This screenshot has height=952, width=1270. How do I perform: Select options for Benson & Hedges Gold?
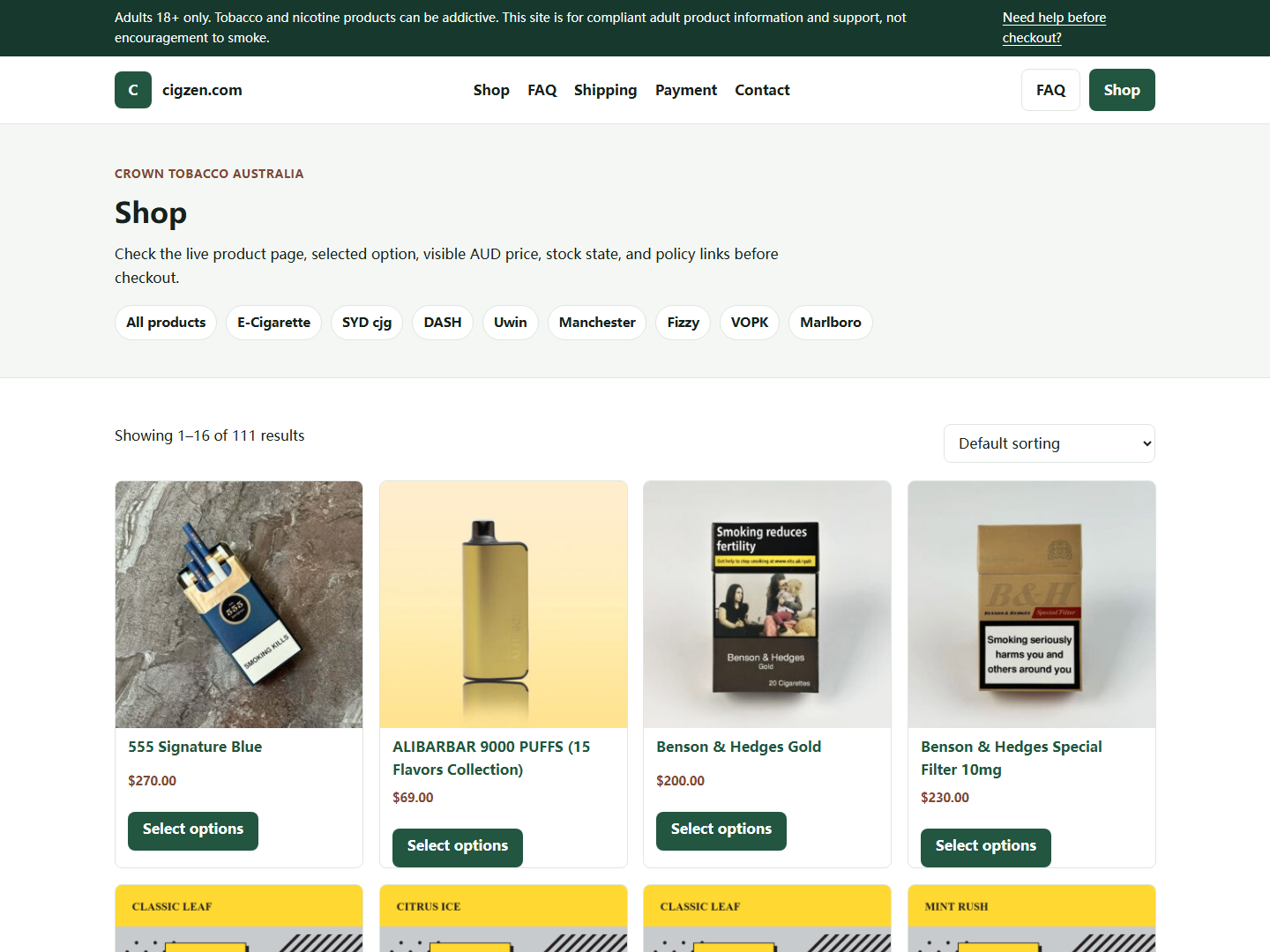pos(721,830)
